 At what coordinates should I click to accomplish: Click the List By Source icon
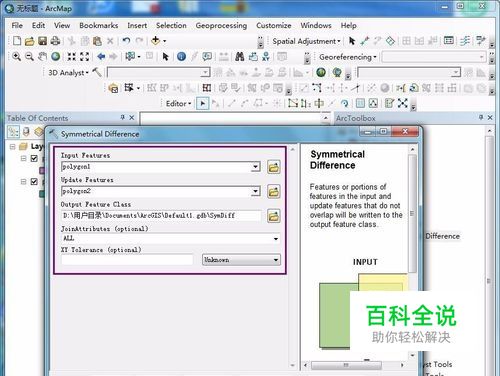(x=26, y=132)
